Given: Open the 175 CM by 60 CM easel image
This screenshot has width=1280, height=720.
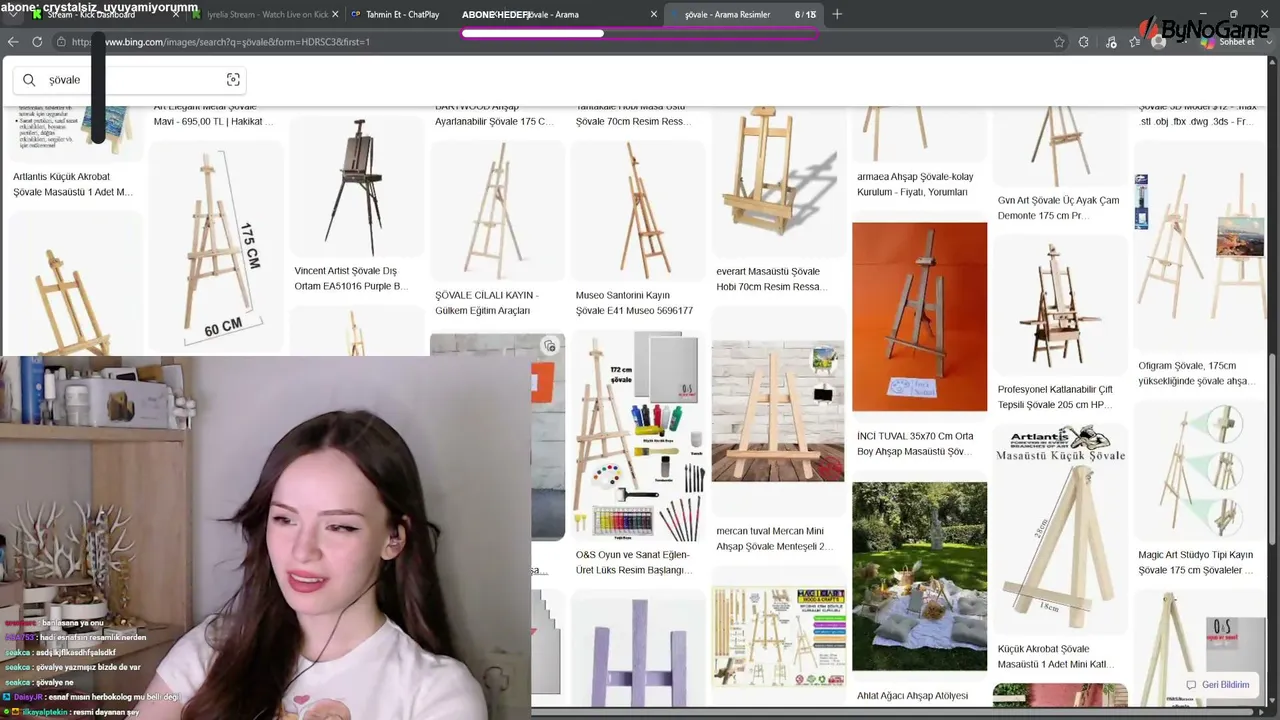Looking at the screenshot, I should pyautogui.click(x=216, y=247).
